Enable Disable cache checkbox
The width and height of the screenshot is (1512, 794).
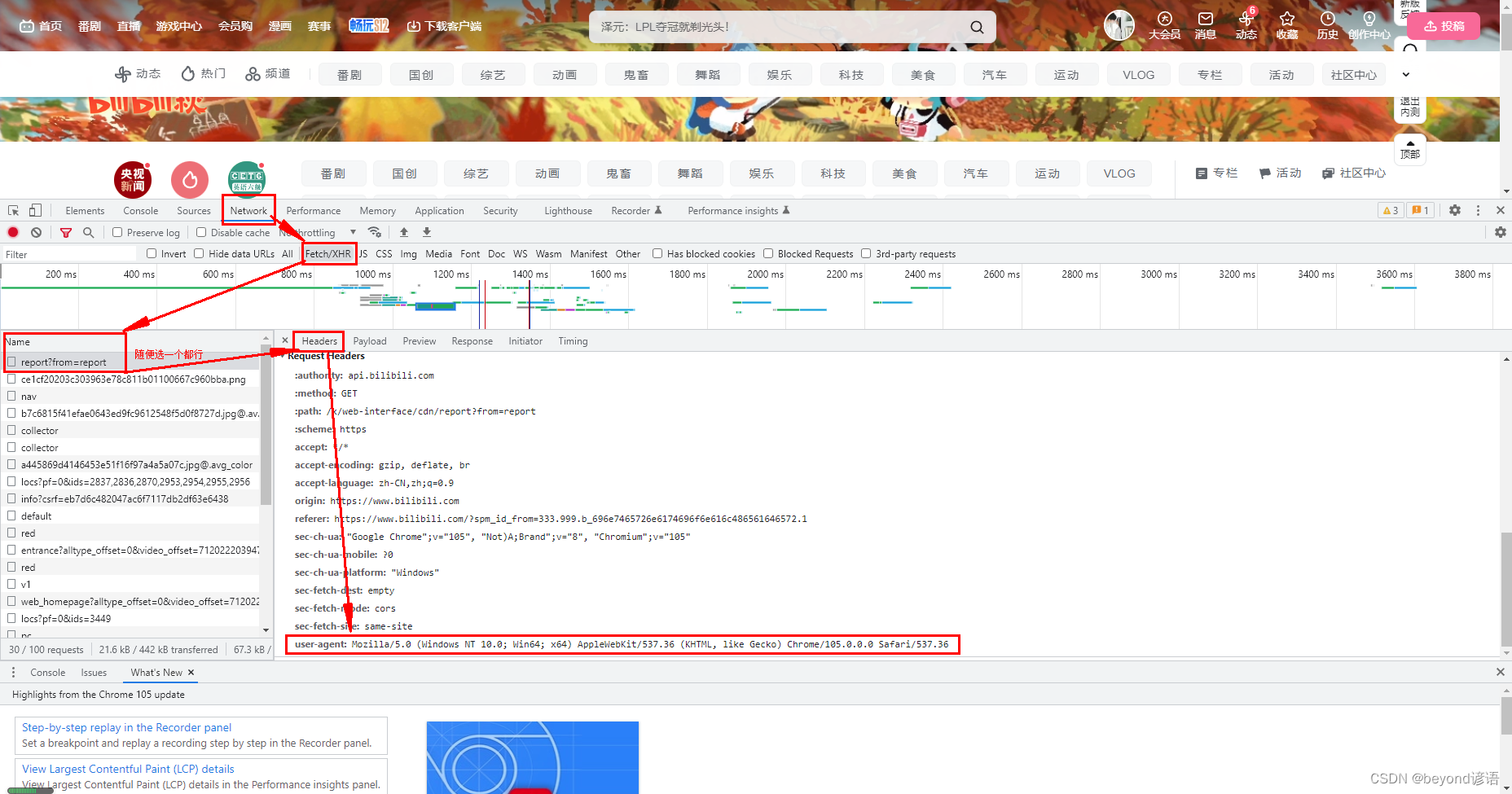(201, 232)
